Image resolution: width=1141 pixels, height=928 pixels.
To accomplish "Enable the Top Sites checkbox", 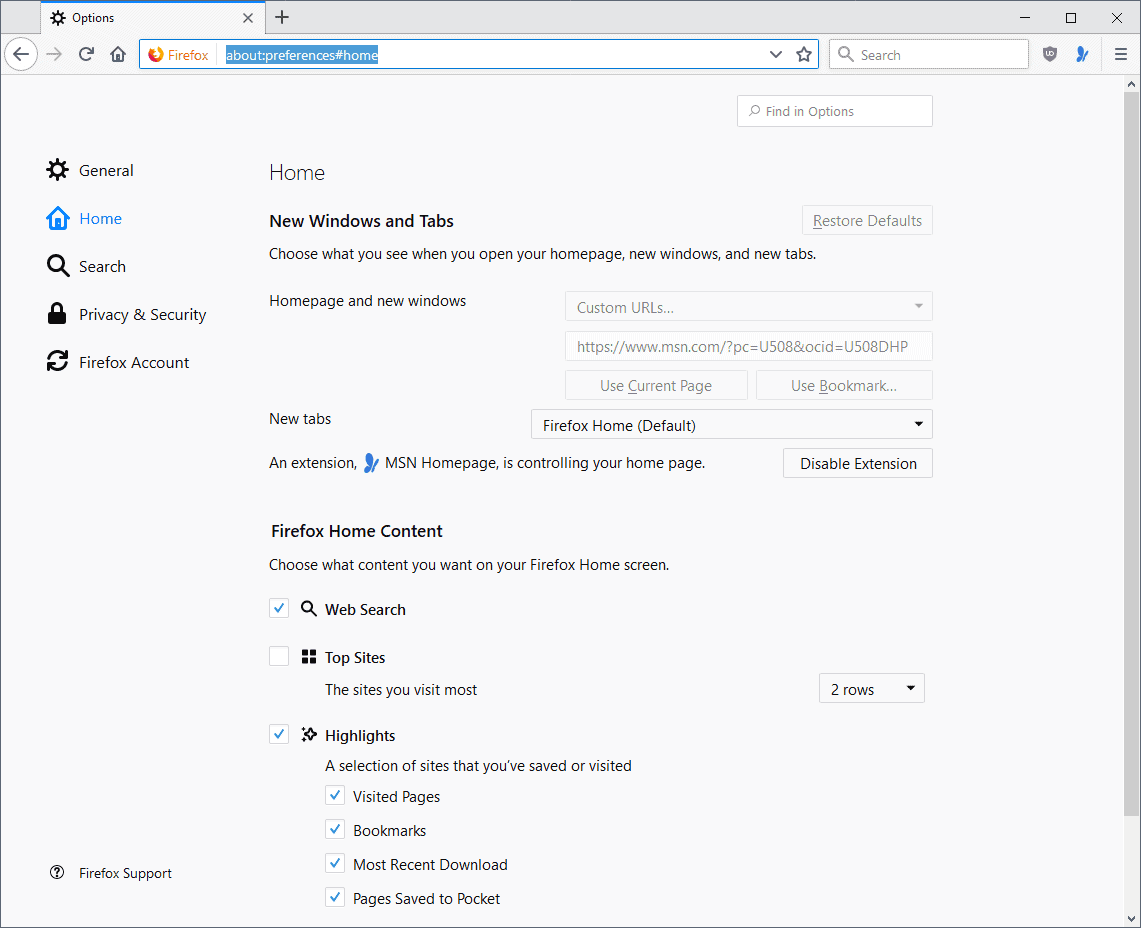I will (279, 655).
